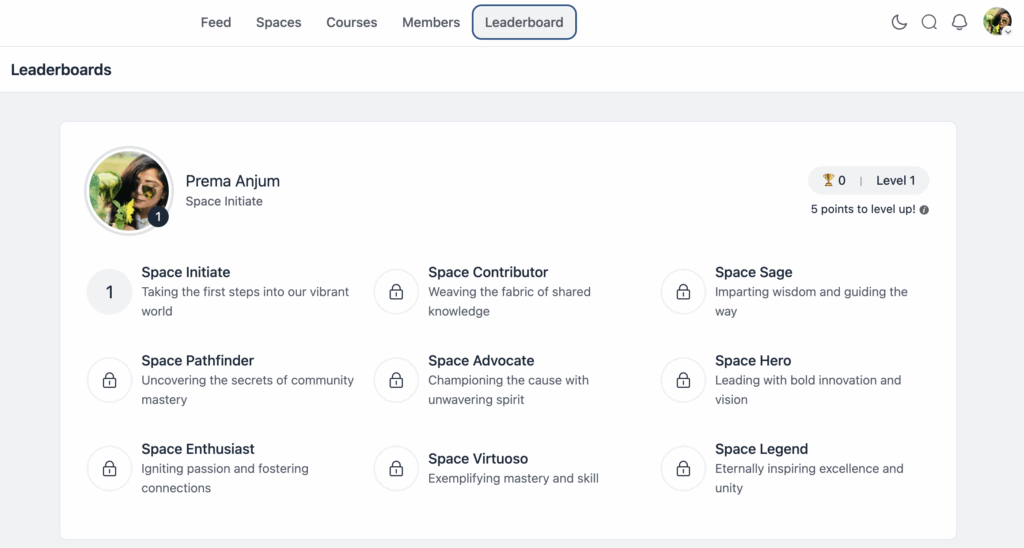The width and height of the screenshot is (1024, 548).
Task: Click "Championing the cause" description
Action: tap(508, 389)
